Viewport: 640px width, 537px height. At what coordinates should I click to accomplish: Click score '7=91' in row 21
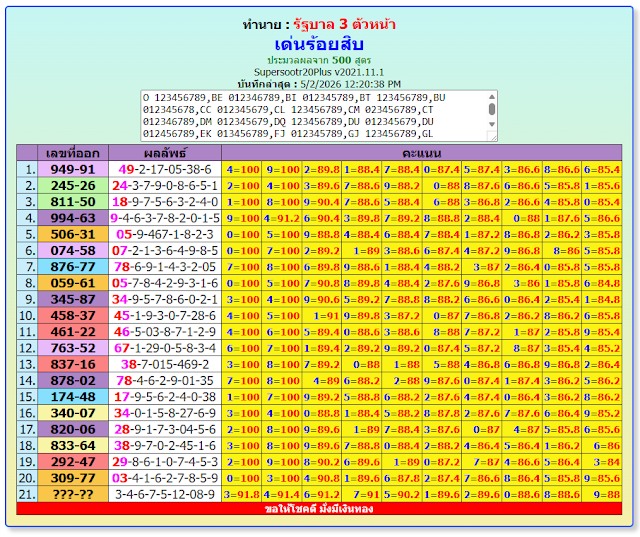tap(362, 494)
